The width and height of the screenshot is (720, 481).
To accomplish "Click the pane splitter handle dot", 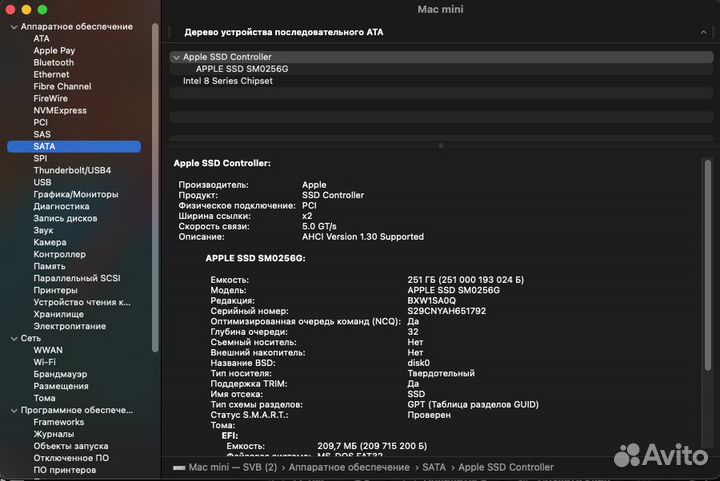I will (x=441, y=145).
